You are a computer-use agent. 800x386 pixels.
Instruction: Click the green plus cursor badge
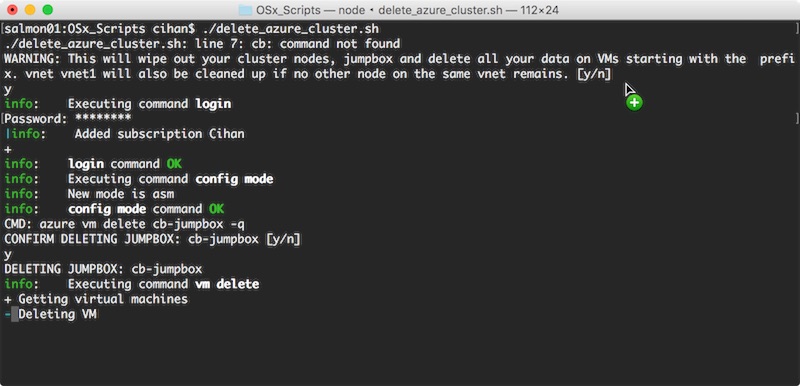(x=634, y=103)
